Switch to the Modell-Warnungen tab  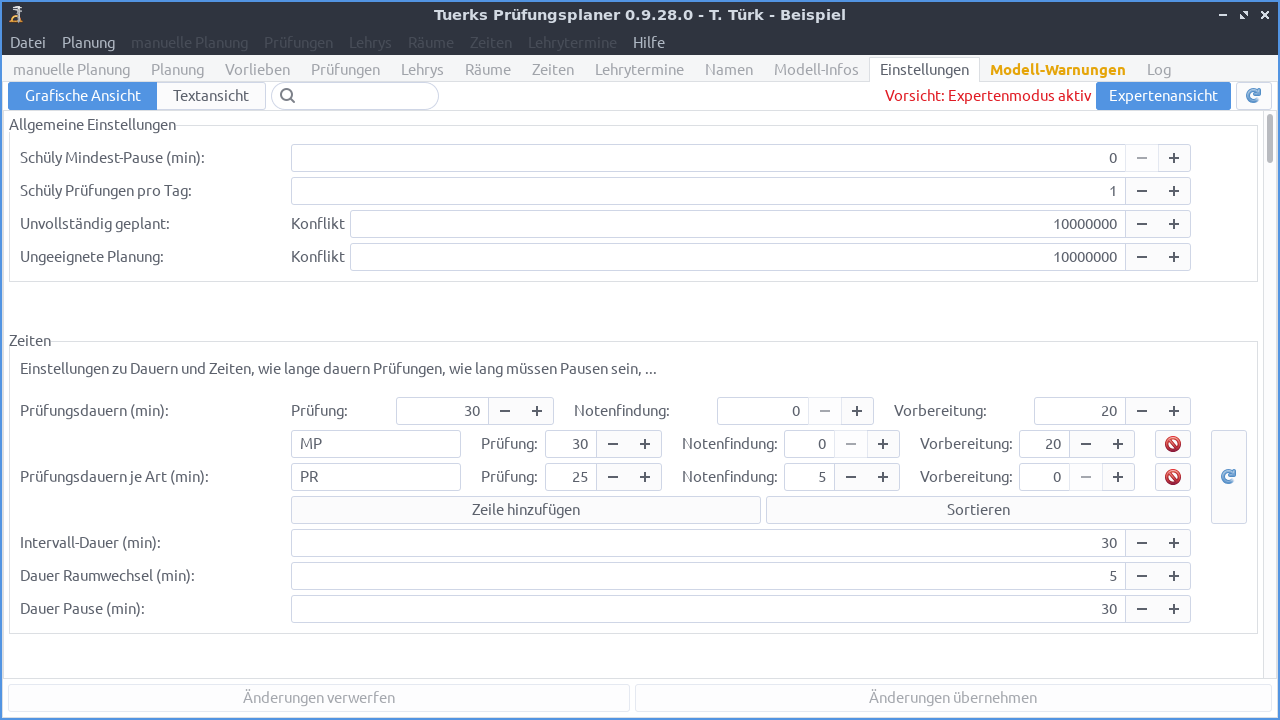point(1057,69)
